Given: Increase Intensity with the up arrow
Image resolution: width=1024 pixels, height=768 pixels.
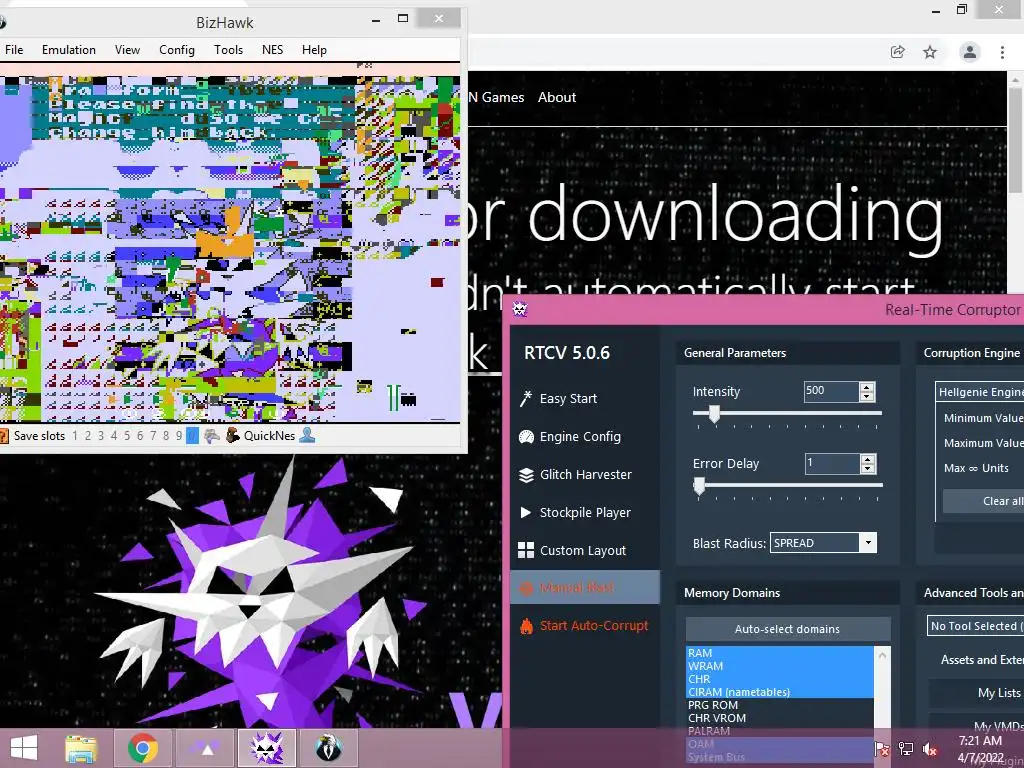Looking at the screenshot, I should 867,387.
